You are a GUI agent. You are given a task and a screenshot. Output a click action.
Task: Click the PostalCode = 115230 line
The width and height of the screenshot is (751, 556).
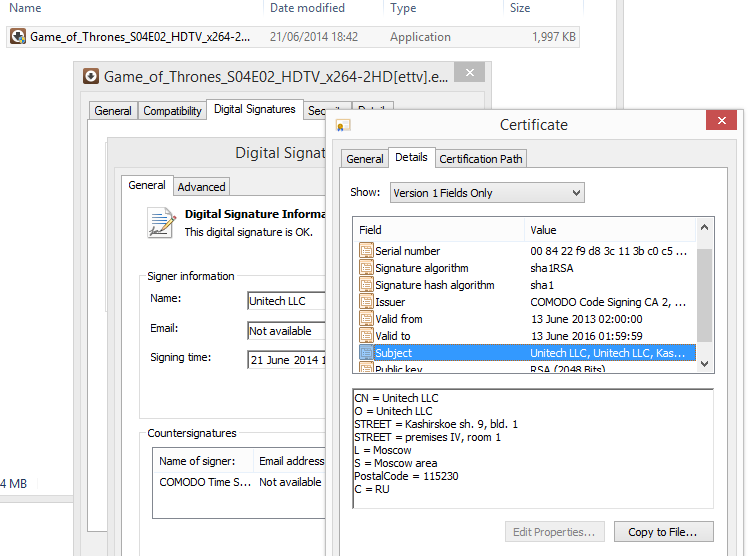(406, 476)
